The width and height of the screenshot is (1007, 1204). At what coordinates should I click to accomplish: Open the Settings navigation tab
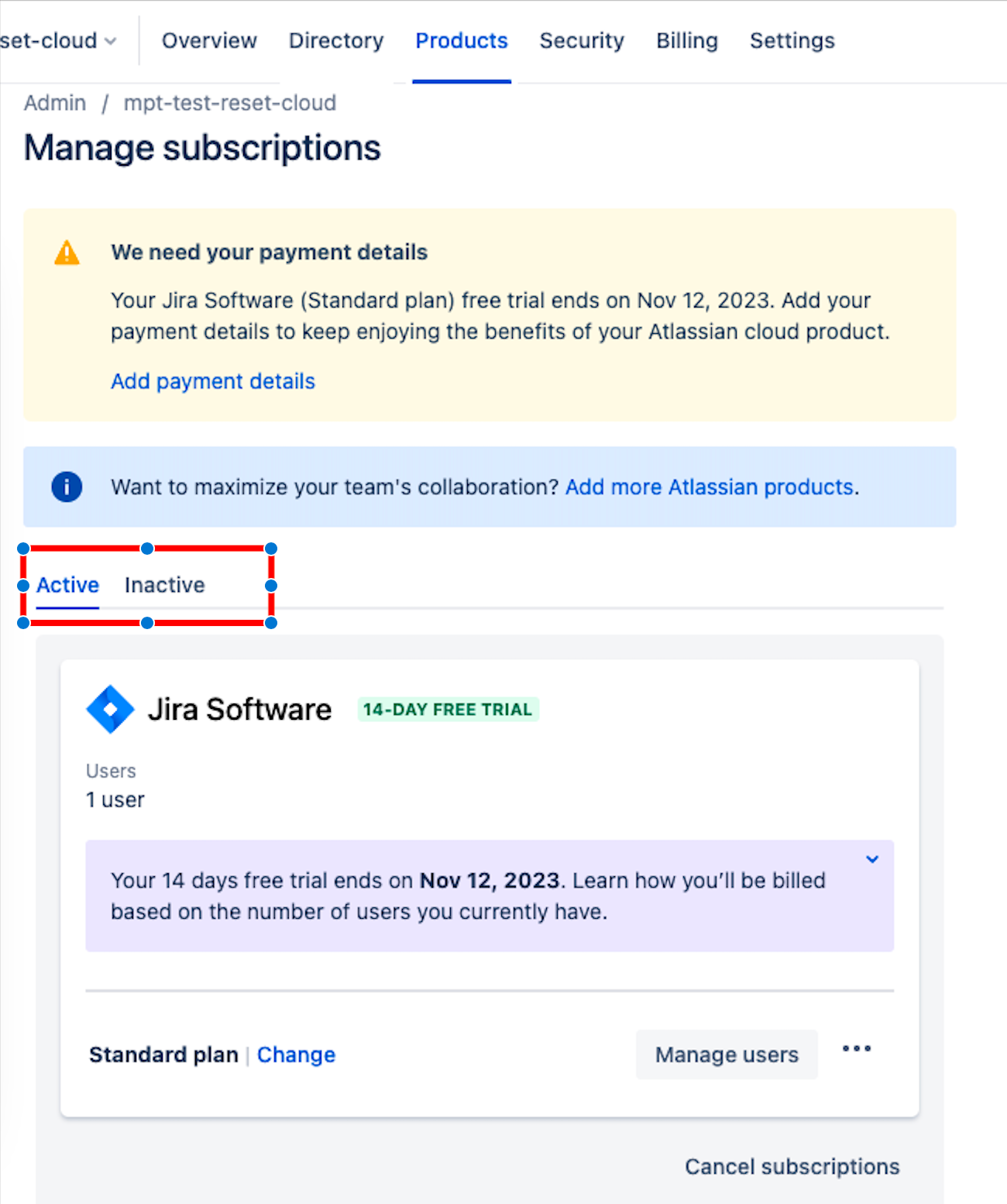[792, 40]
